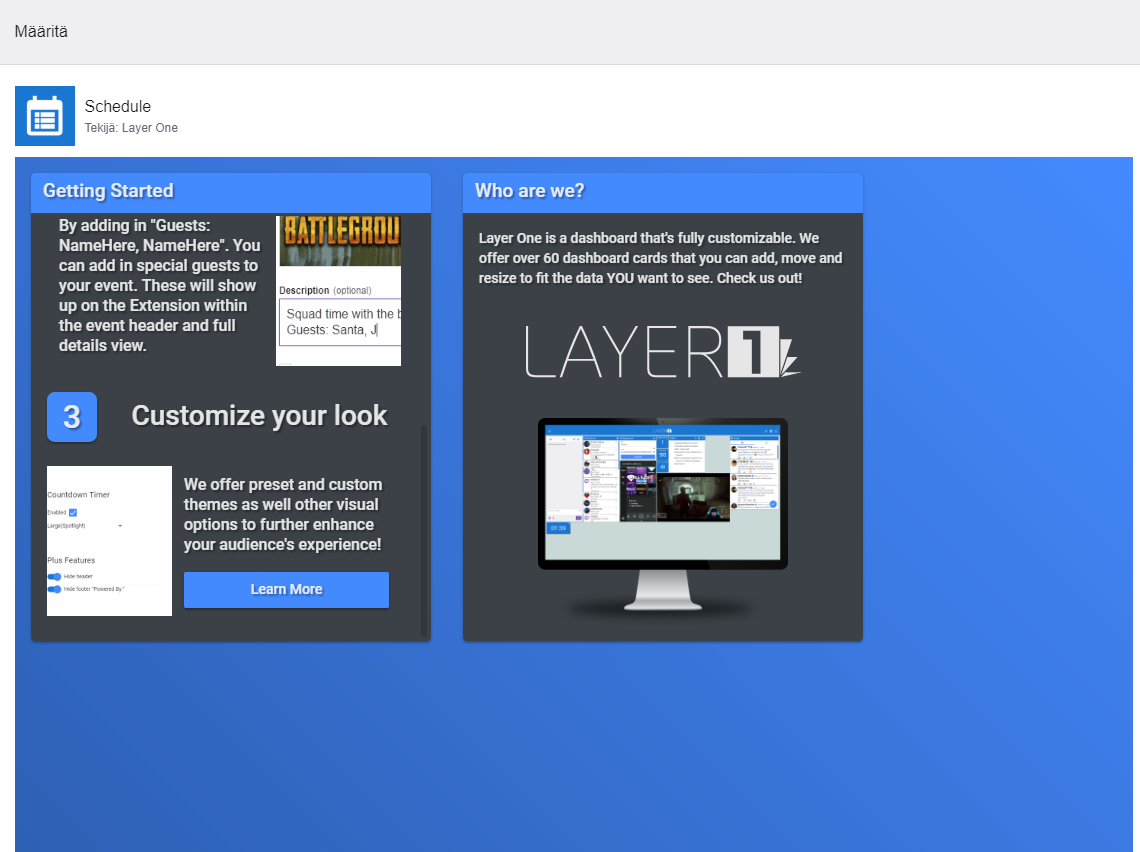The height and width of the screenshot is (852, 1140).
Task: Toggle 'Hide header' switch in thumbnail
Action: (55, 576)
